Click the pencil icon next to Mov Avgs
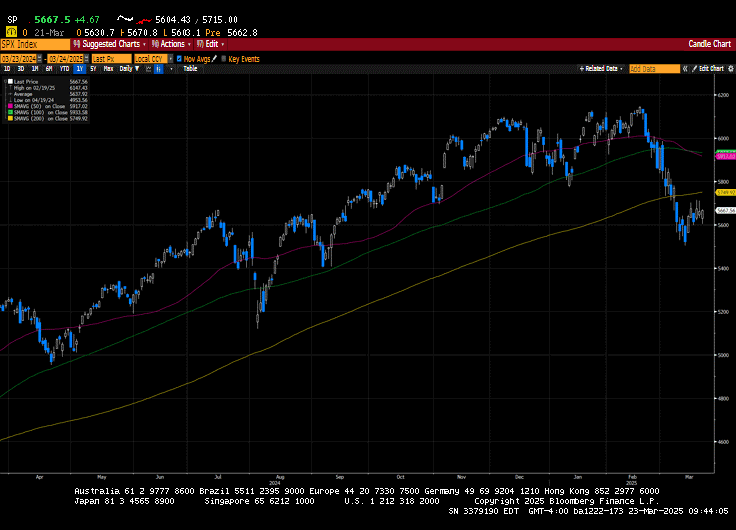 (213, 59)
